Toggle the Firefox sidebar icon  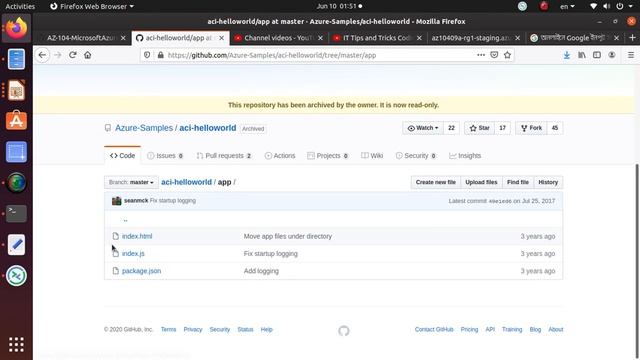(597, 55)
